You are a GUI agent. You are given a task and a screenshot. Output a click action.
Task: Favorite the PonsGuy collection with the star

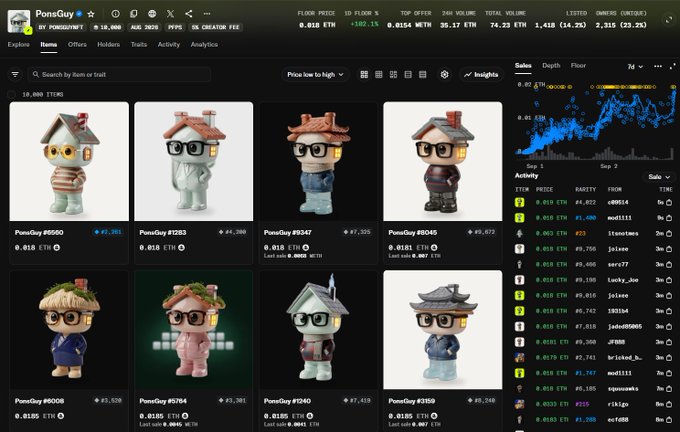pos(91,14)
